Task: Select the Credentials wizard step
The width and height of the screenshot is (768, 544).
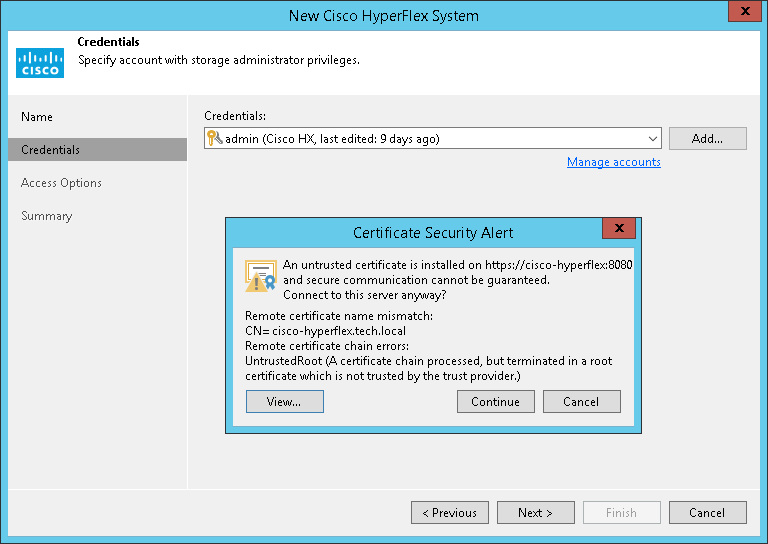Action: click(97, 149)
